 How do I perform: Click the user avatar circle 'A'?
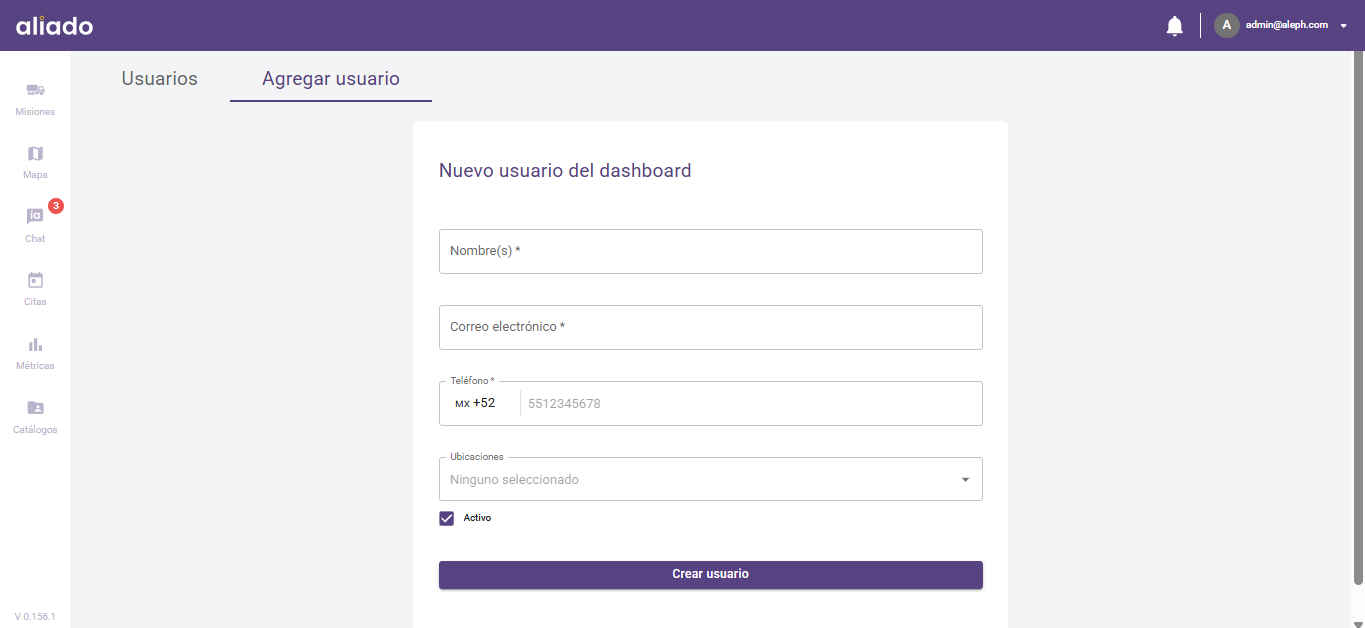[1226, 25]
